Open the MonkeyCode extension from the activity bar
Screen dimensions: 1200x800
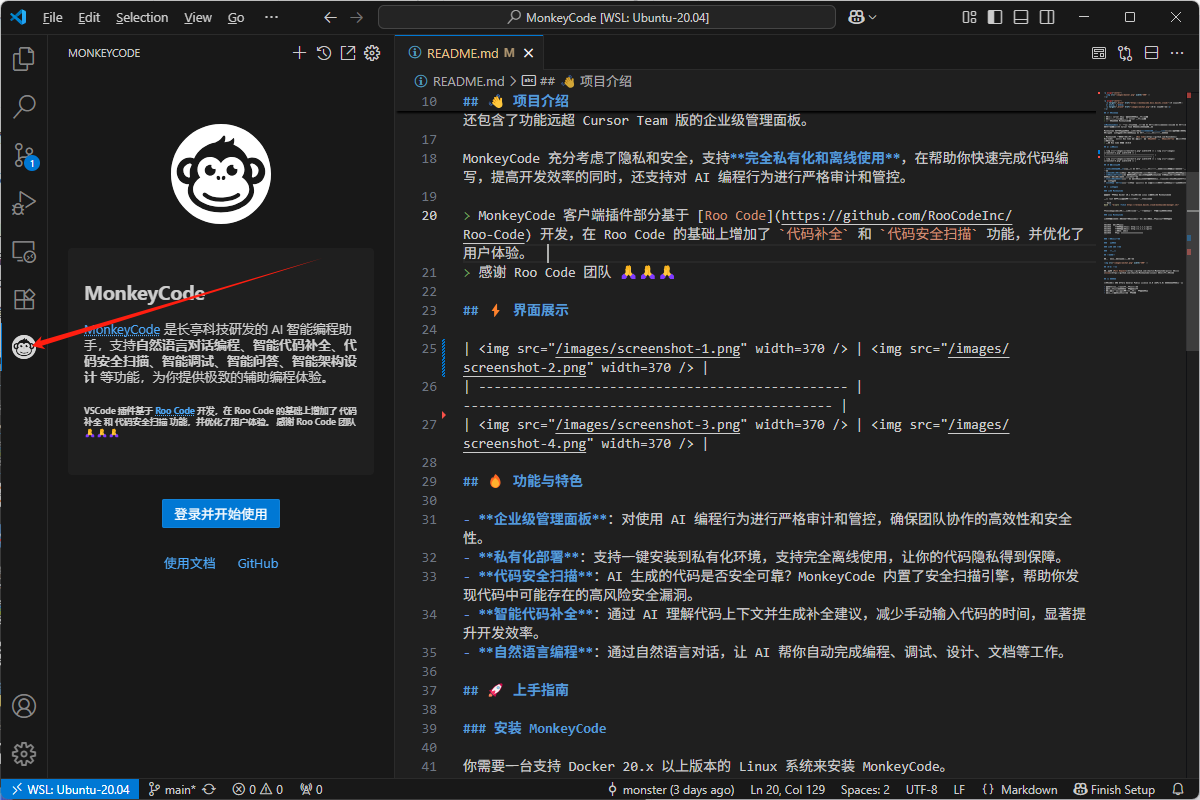pos(23,347)
